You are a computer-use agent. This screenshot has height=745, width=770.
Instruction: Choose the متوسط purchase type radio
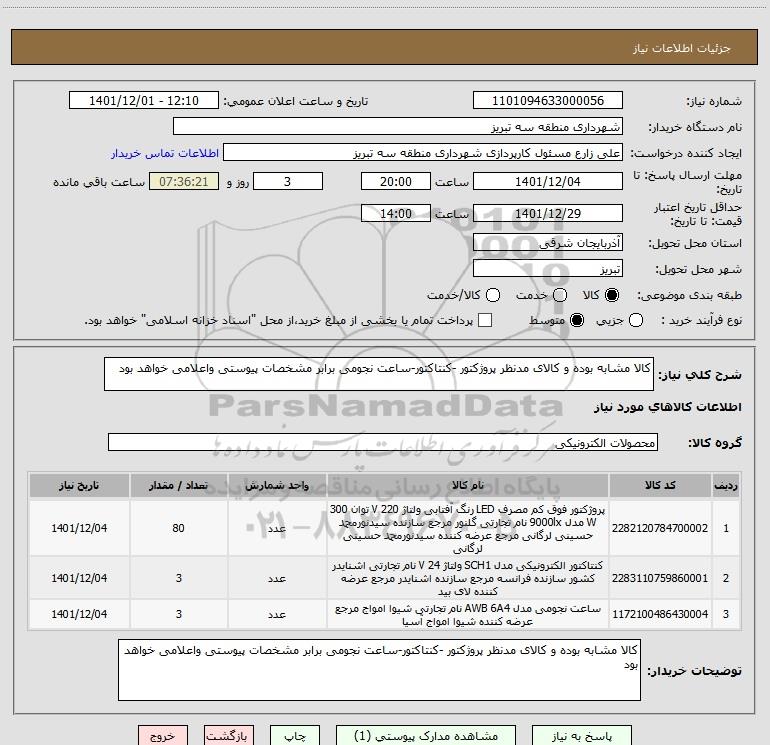(x=577, y=320)
